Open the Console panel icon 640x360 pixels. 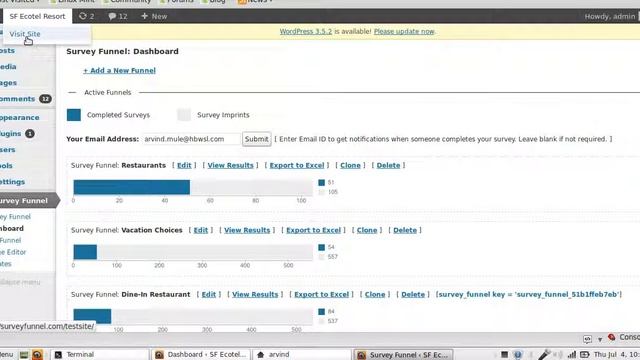point(611,337)
